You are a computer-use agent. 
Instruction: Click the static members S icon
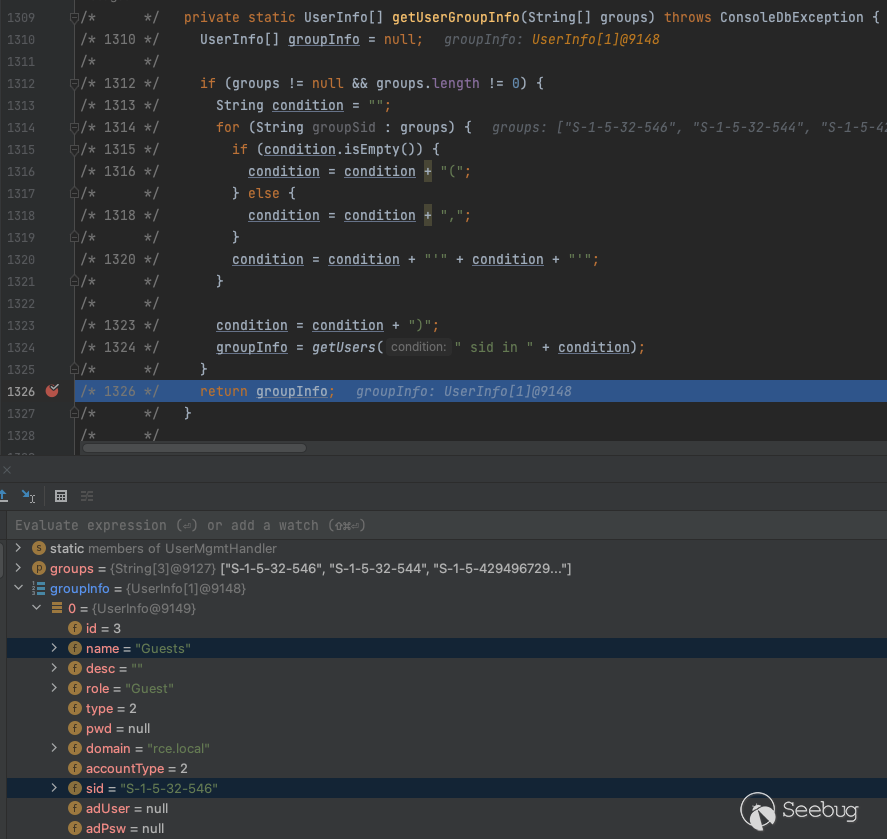[x=39, y=548]
